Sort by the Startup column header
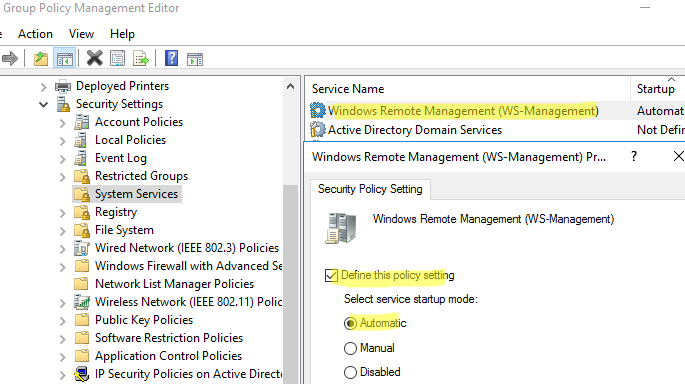685x384 pixels. coord(657,89)
